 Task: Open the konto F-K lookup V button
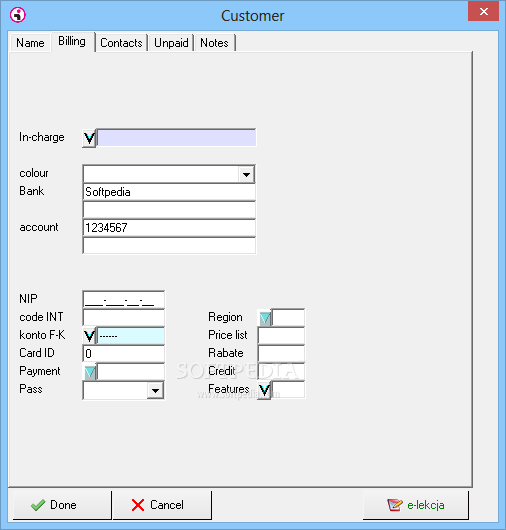coord(89,336)
